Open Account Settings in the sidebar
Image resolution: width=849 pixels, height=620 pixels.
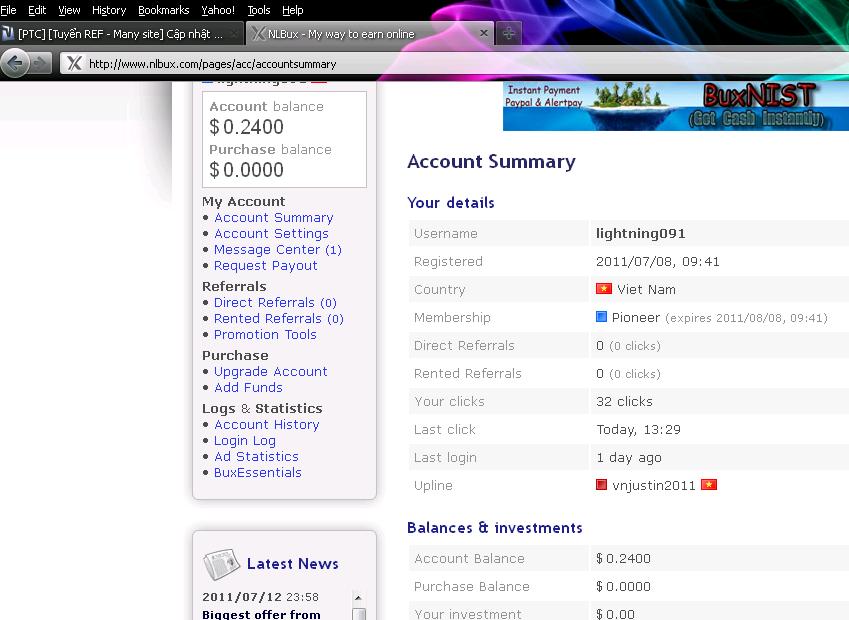click(271, 233)
